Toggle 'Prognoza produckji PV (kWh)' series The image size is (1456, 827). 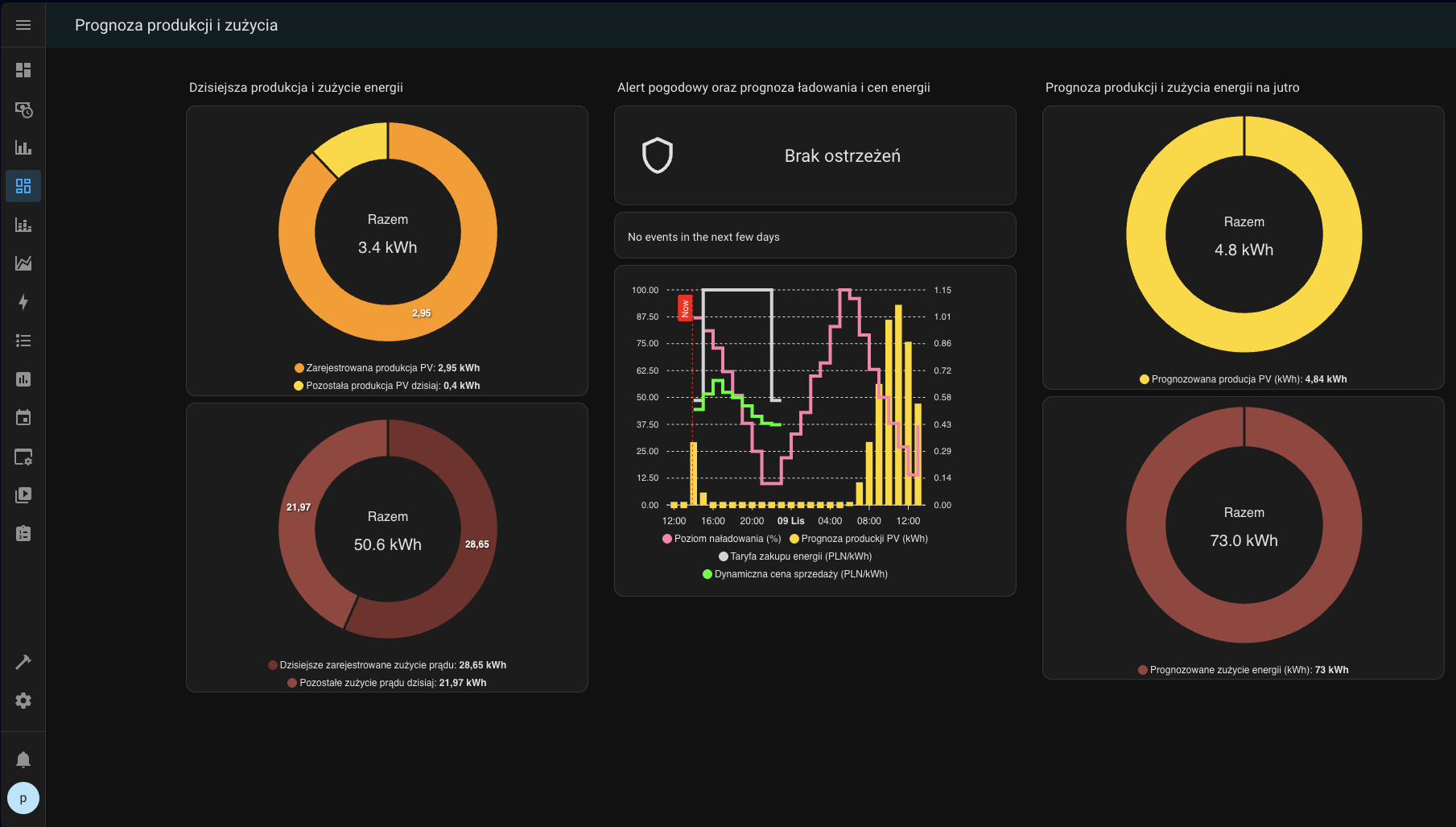point(859,539)
